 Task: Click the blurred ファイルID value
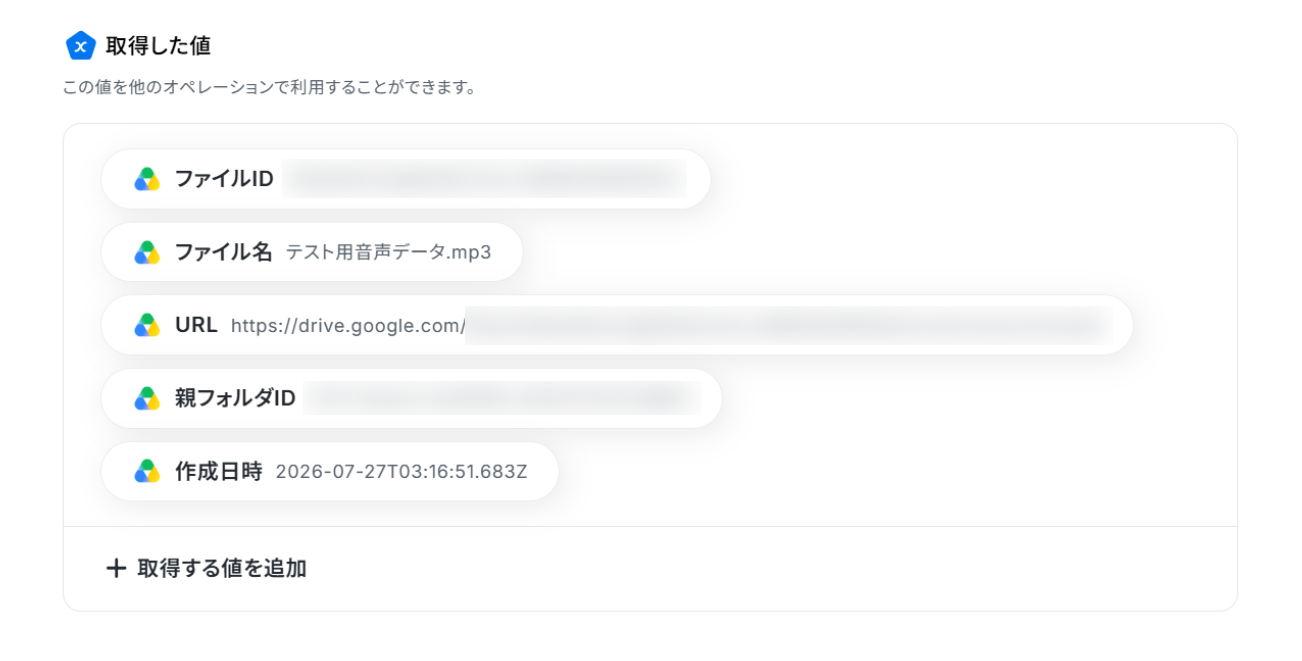[x=484, y=179]
